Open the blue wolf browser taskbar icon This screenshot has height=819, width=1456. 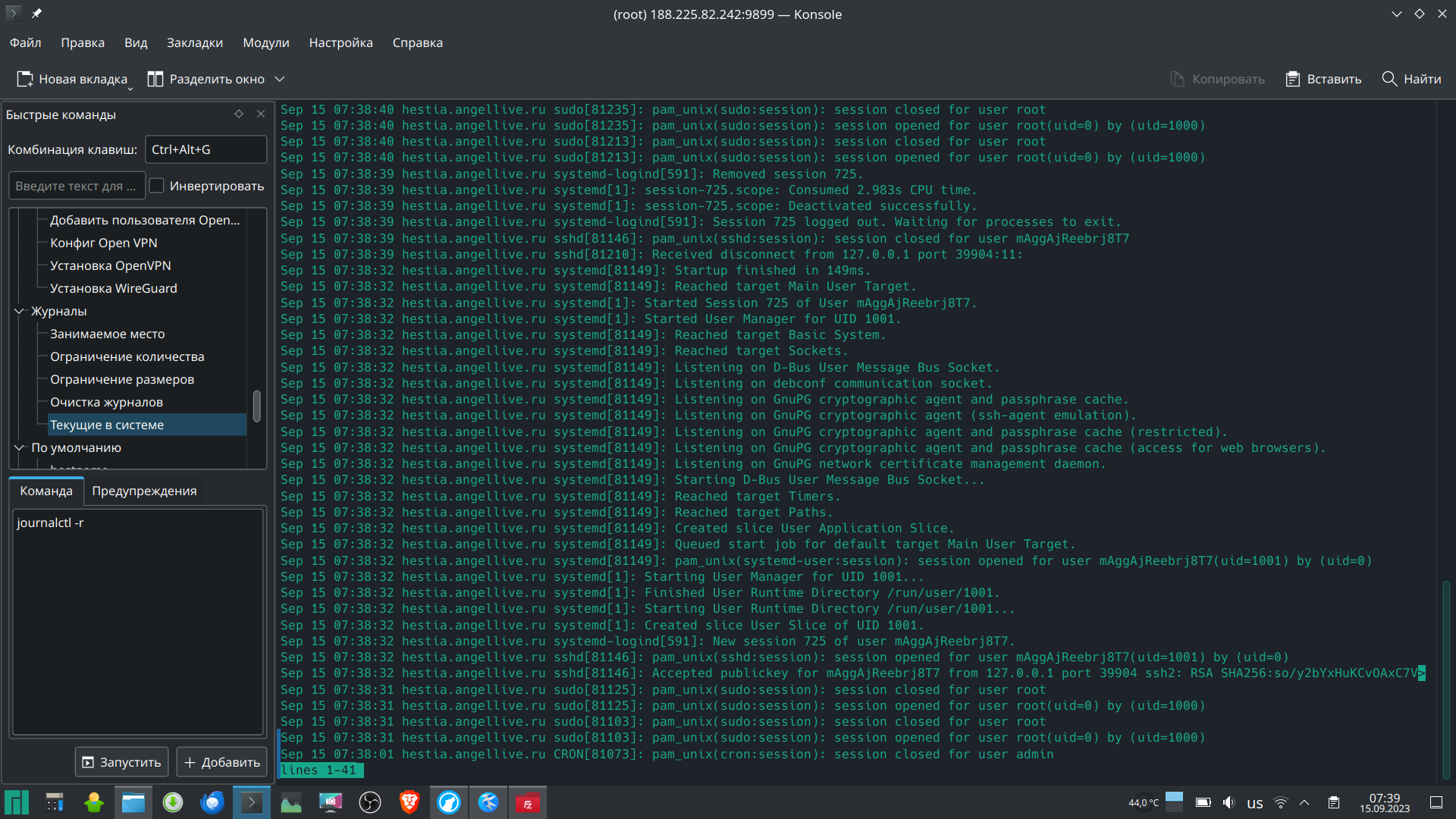click(x=449, y=802)
